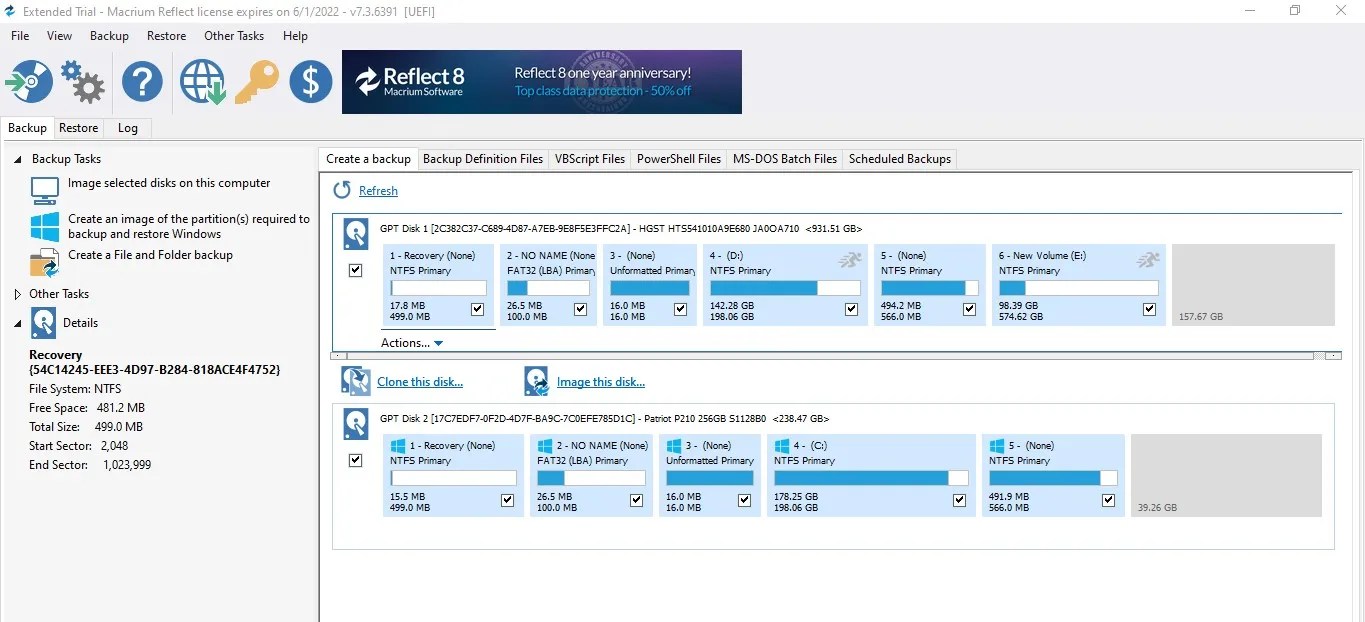
Task: Open settings gears toolbar icon
Action: [x=83, y=81]
